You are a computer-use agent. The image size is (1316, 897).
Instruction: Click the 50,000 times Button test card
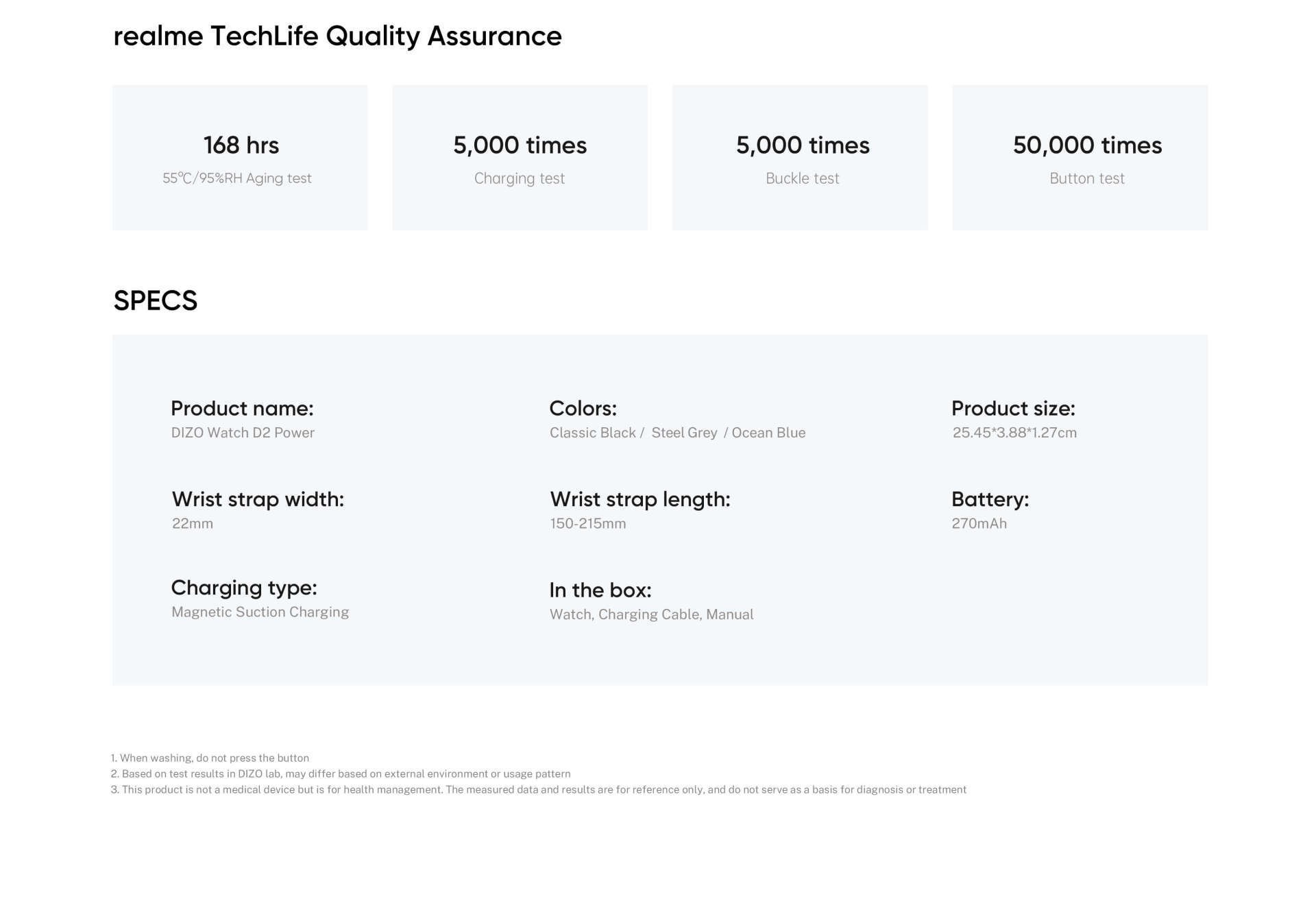coord(1080,158)
